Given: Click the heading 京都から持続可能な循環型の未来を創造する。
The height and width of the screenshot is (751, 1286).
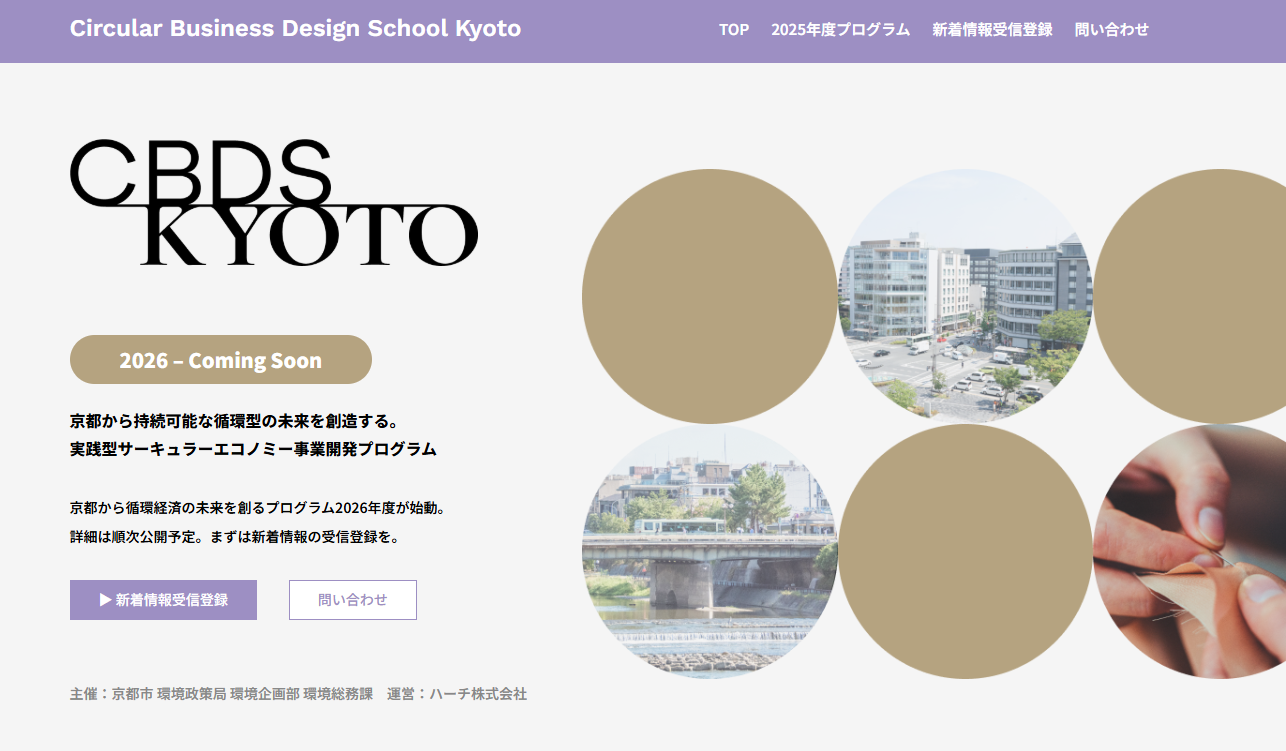Looking at the screenshot, I should [235, 420].
